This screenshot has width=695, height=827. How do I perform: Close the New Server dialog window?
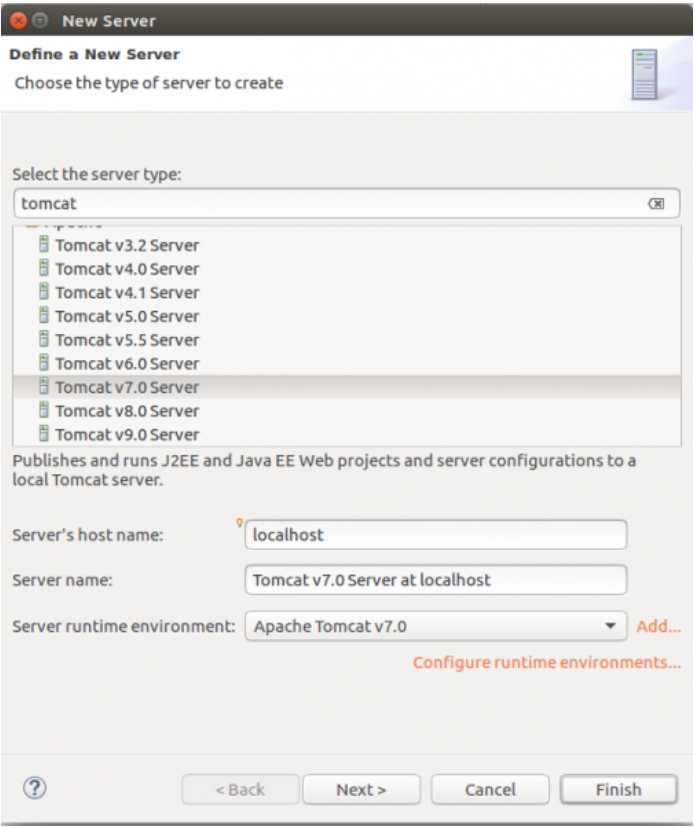click(x=17, y=20)
